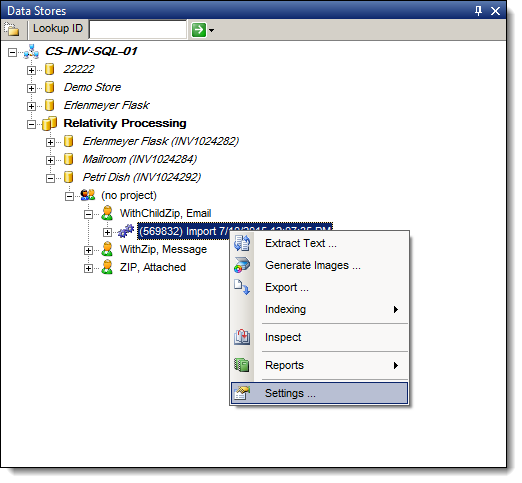The image size is (522, 483).
Task: Choose Generate Images from context menu
Action: [319, 266]
